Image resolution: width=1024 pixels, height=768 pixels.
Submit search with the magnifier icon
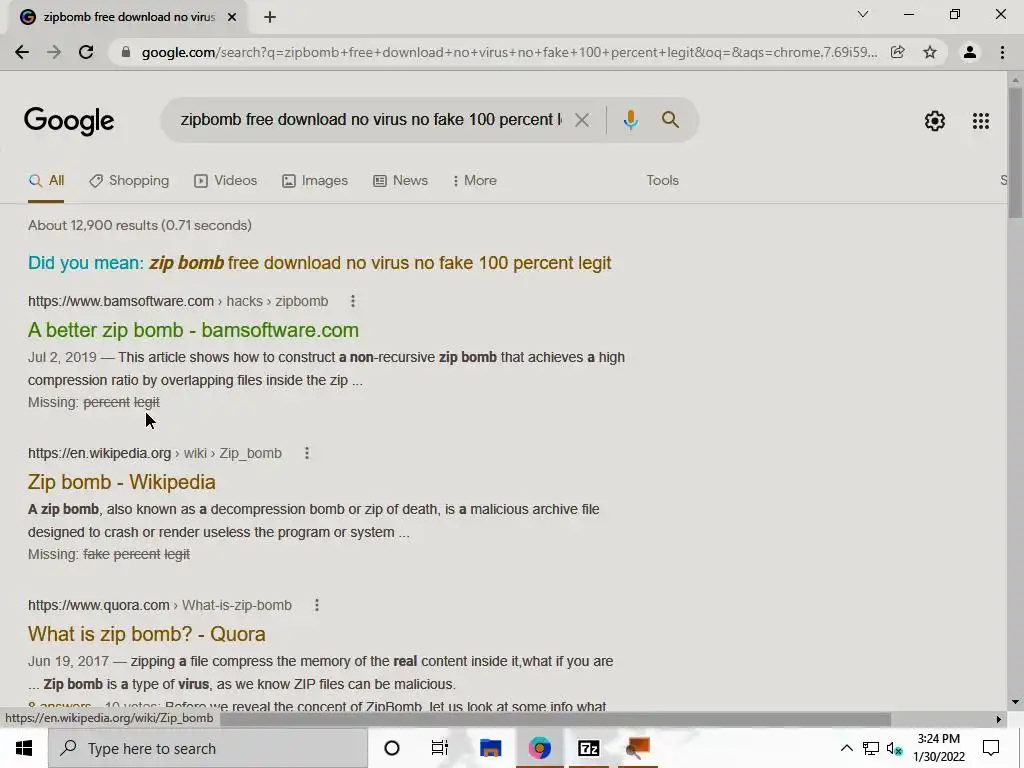(670, 120)
